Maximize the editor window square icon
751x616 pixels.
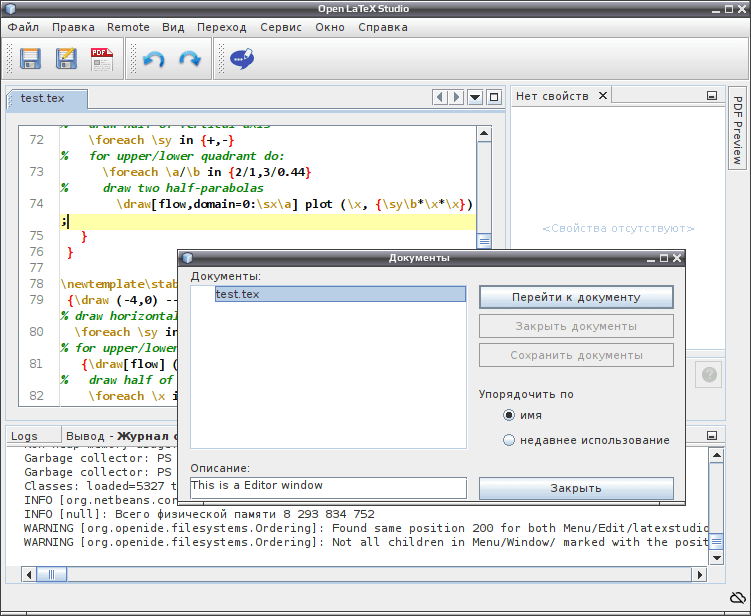(494, 97)
